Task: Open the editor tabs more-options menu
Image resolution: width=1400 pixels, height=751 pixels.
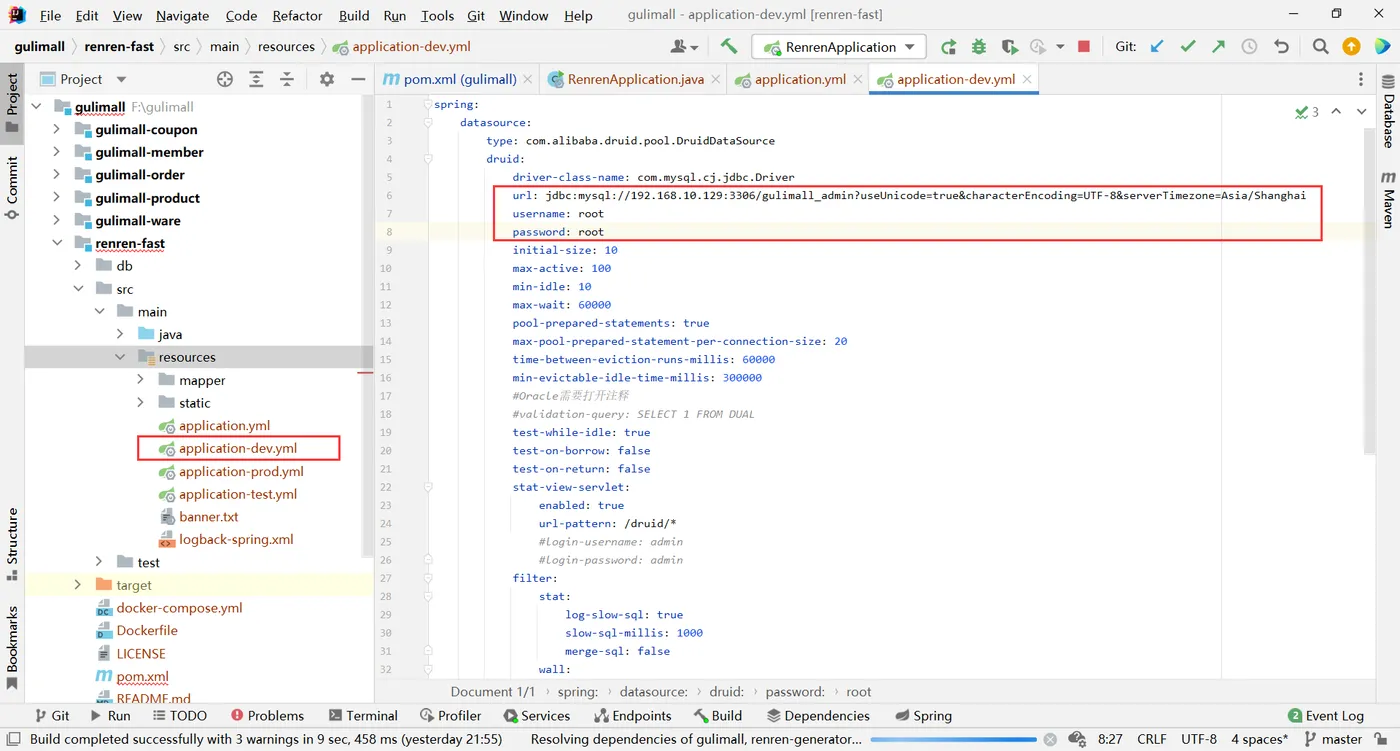Action: click(1361, 79)
